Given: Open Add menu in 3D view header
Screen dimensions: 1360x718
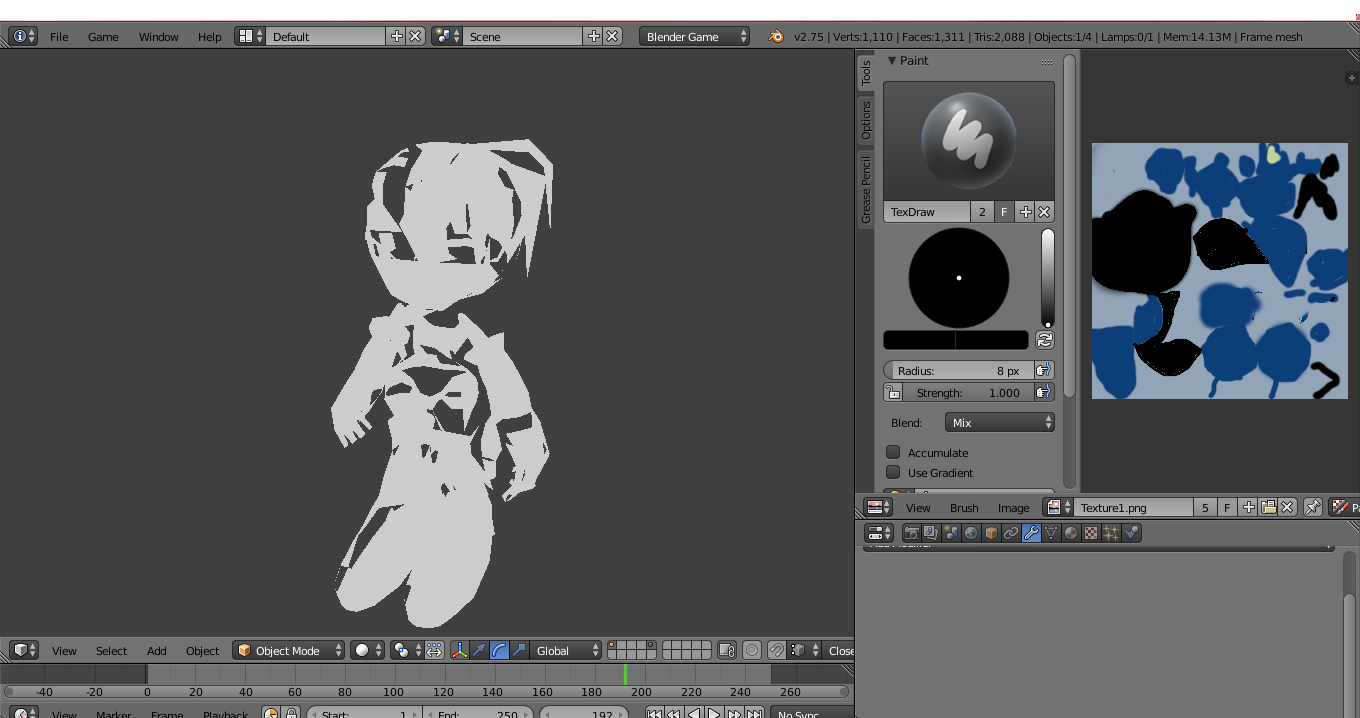Looking at the screenshot, I should (x=157, y=650).
